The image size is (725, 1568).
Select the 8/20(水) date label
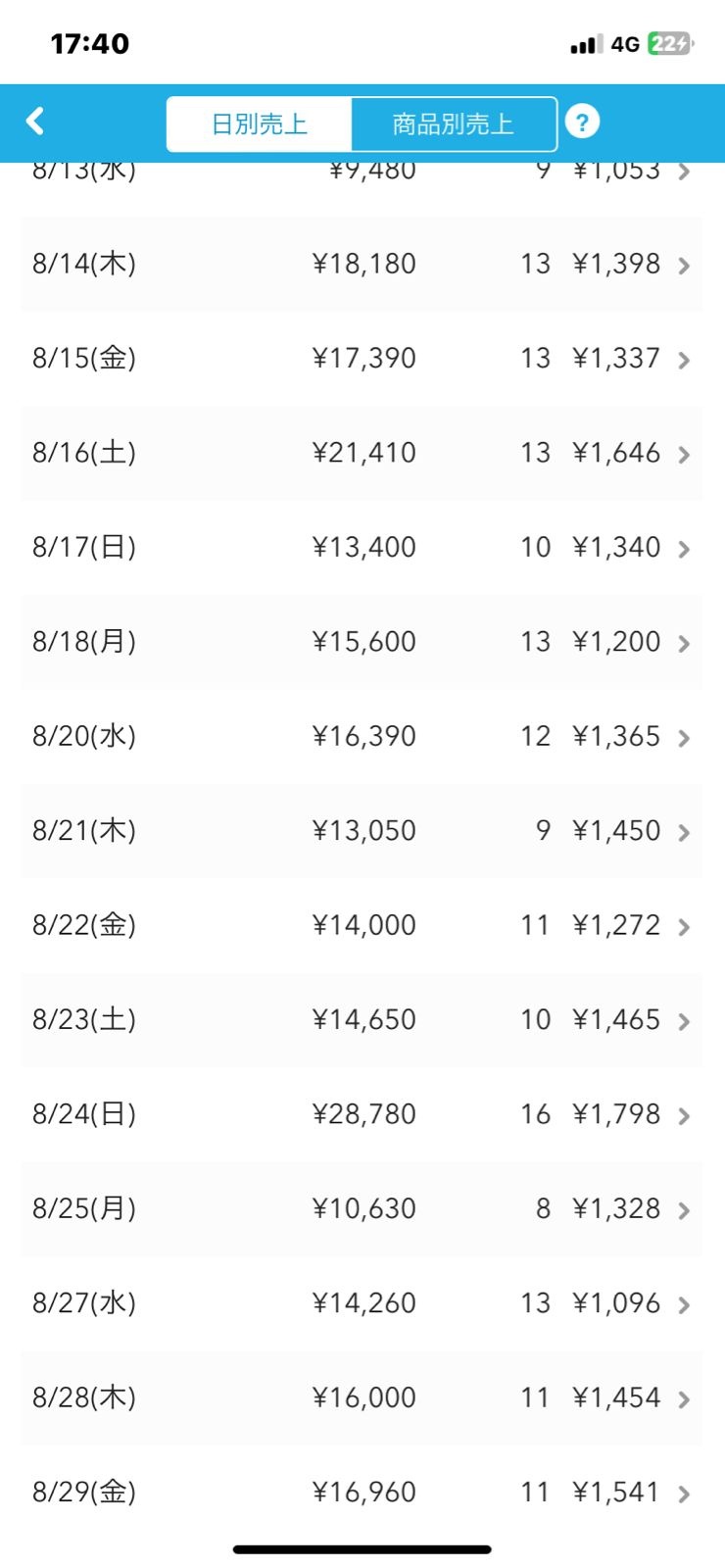click(84, 736)
